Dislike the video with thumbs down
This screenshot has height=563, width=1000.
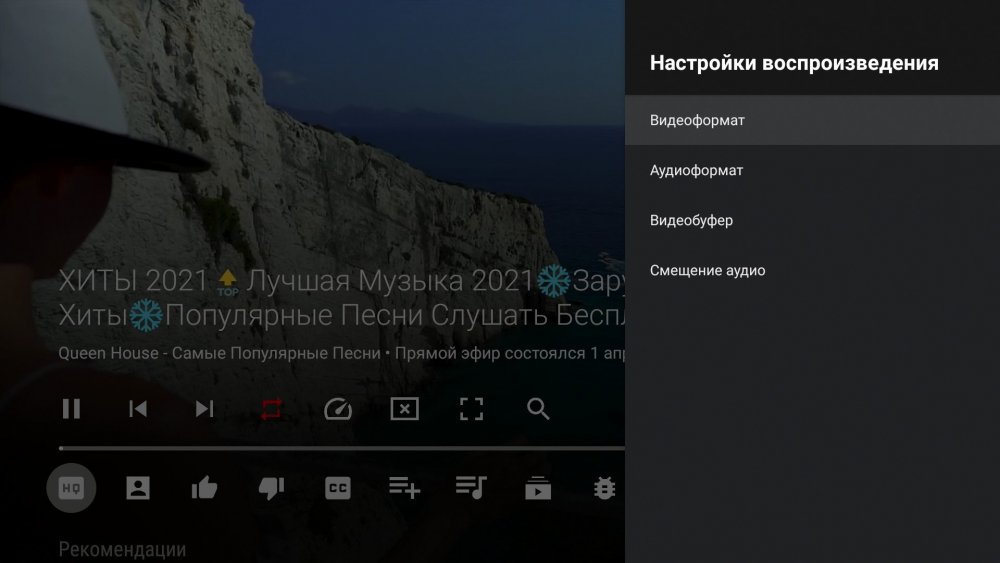point(271,488)
